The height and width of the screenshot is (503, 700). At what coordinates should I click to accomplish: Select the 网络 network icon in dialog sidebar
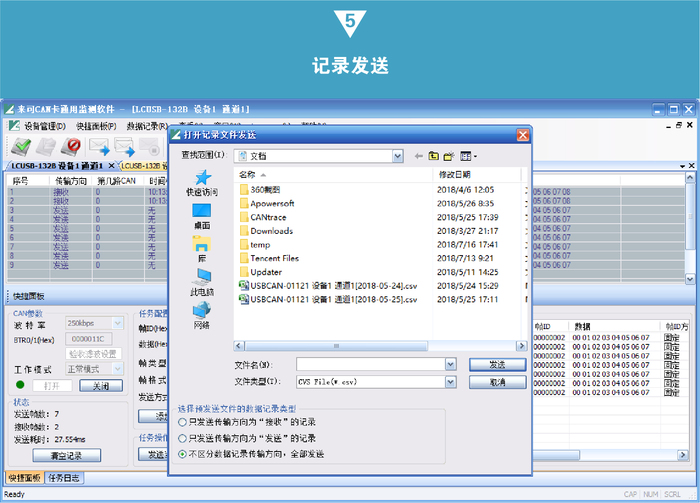(202, 310)
